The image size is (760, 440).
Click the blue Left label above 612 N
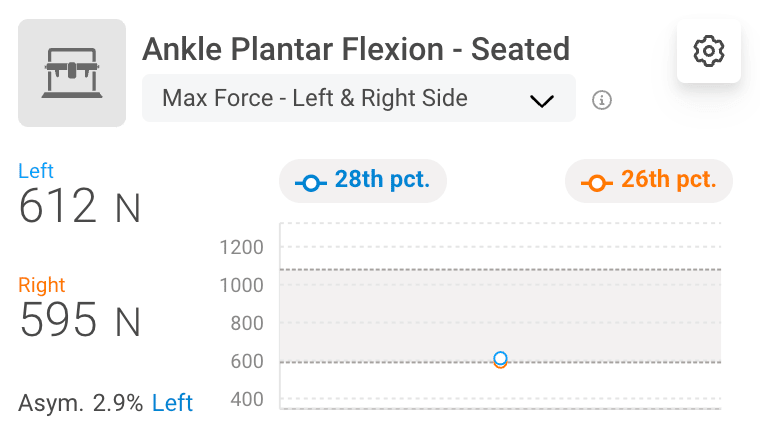click(35, 171)
